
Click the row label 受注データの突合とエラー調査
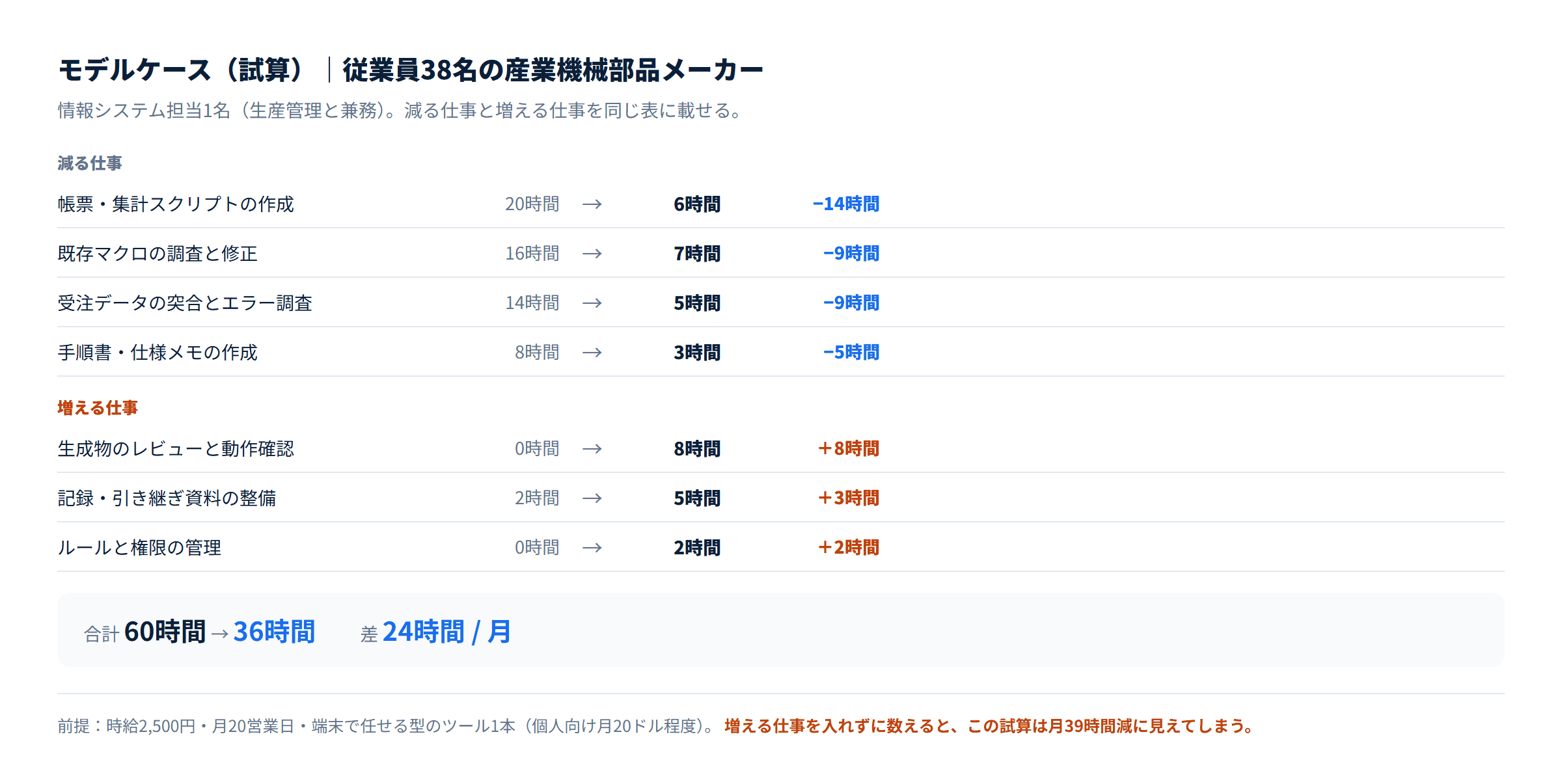tap(185, 303)
